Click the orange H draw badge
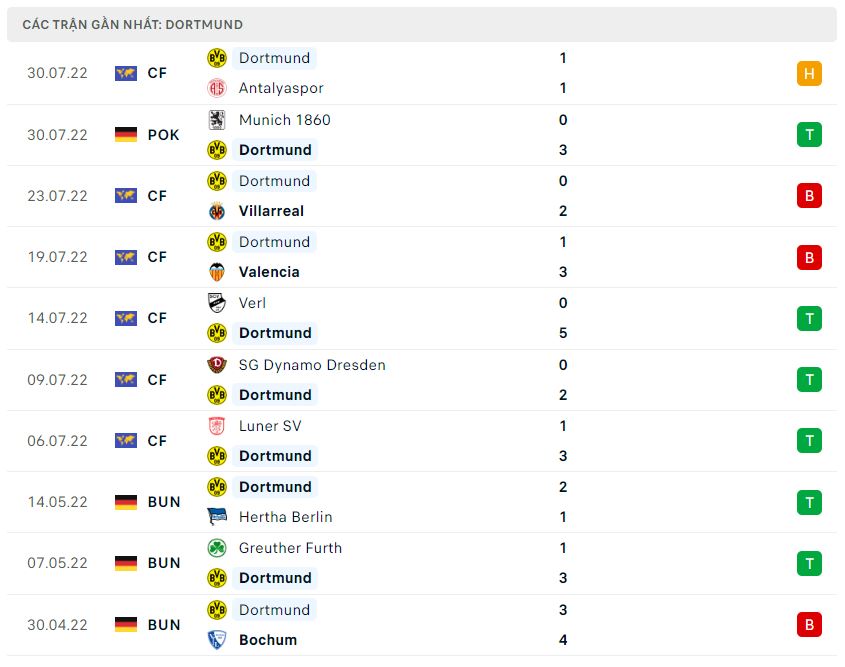This screenshot has width=845, height=667. click(809, 73)
